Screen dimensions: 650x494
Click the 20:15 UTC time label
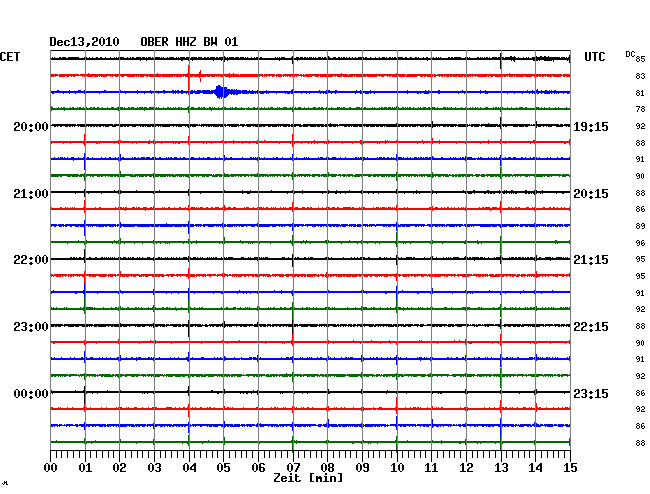click(591, 194)
